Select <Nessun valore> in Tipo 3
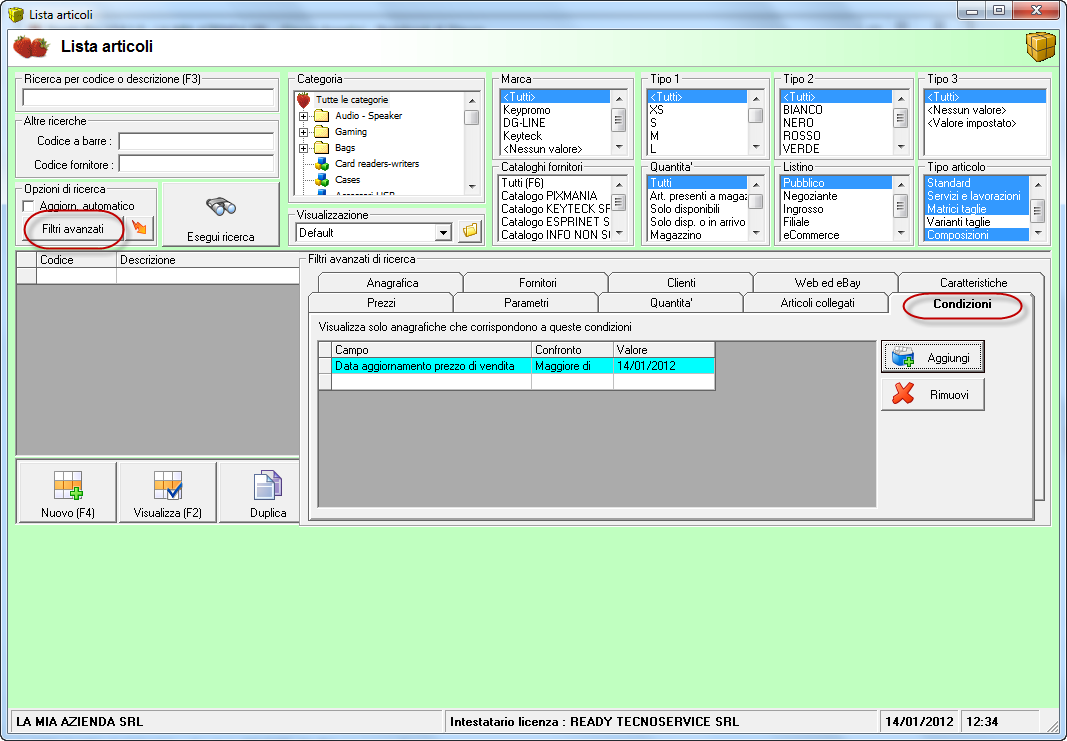This screenshot has height=741, width=1067. click(x=985, y=110)
